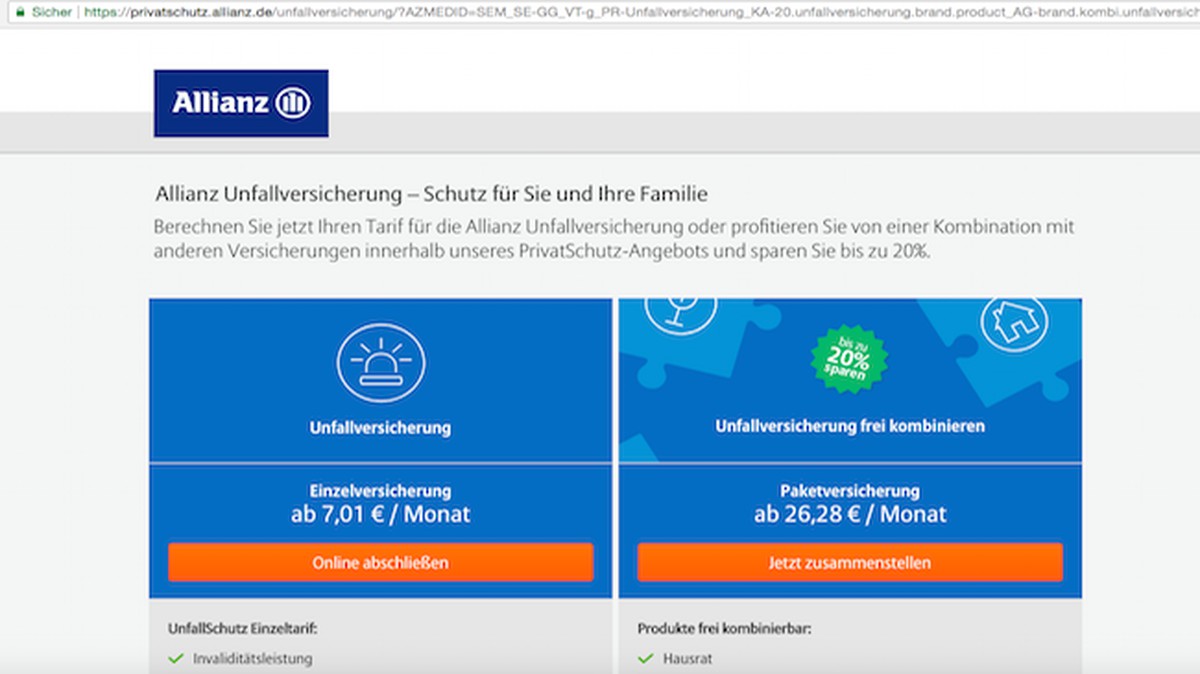Click checkmark beside Invaliditätsleistung
The image size is (1200, 674).
click(176, 659)
